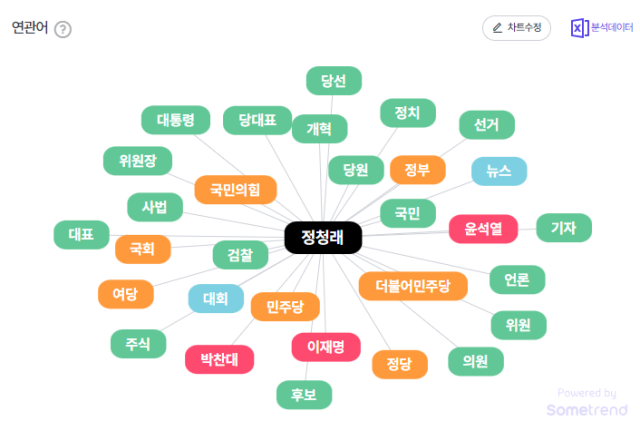Image resolution: width=640 pixels, height=431 pixels.
Task: Click the 위원장 green node
Action: (138, 161)
